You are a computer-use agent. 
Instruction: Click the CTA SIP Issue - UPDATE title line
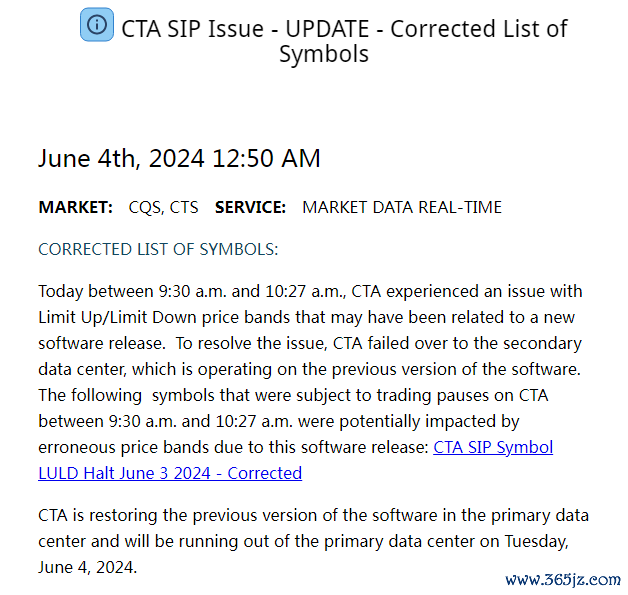[344, 29]
